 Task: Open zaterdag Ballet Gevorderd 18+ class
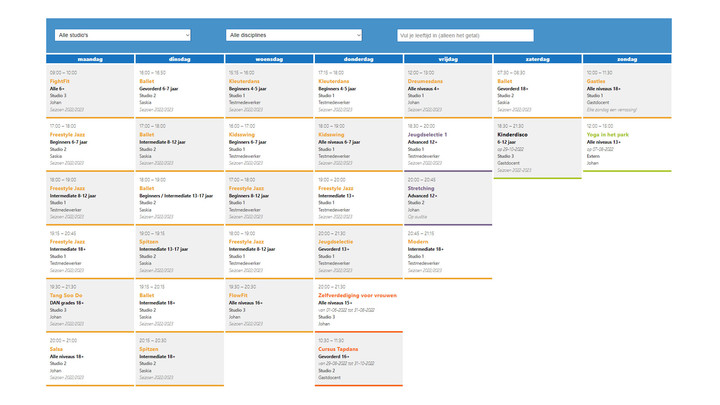538,91
